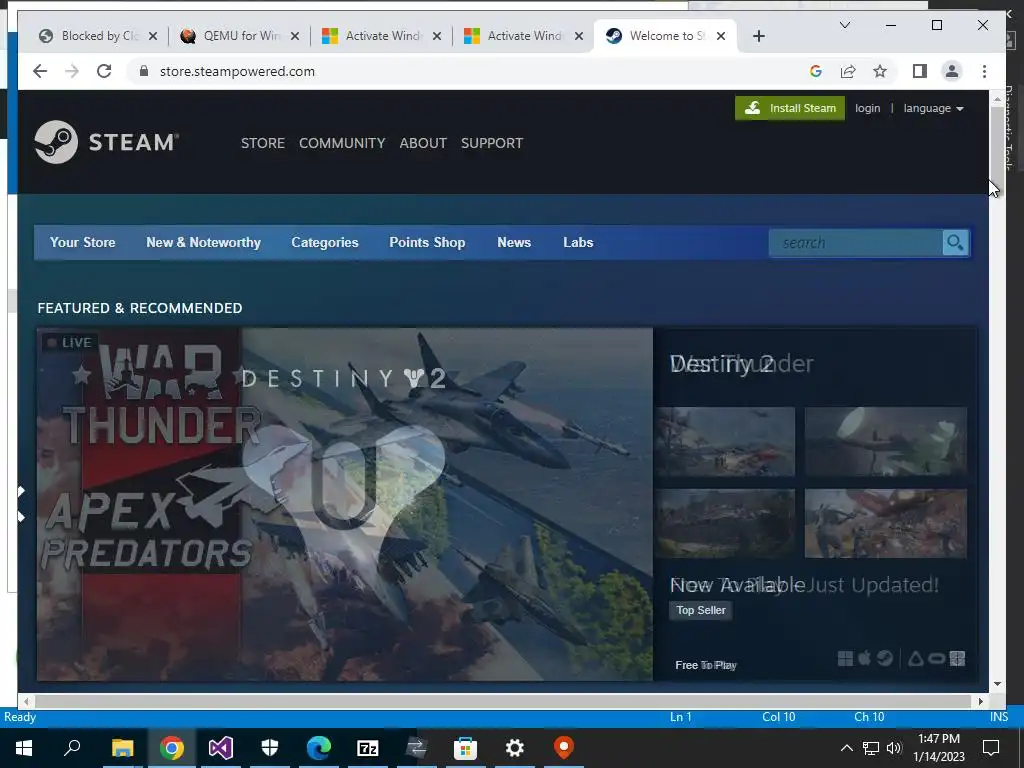Open the ABOUT page link
The image size is (1024, 768).
[x=423, y=143]
